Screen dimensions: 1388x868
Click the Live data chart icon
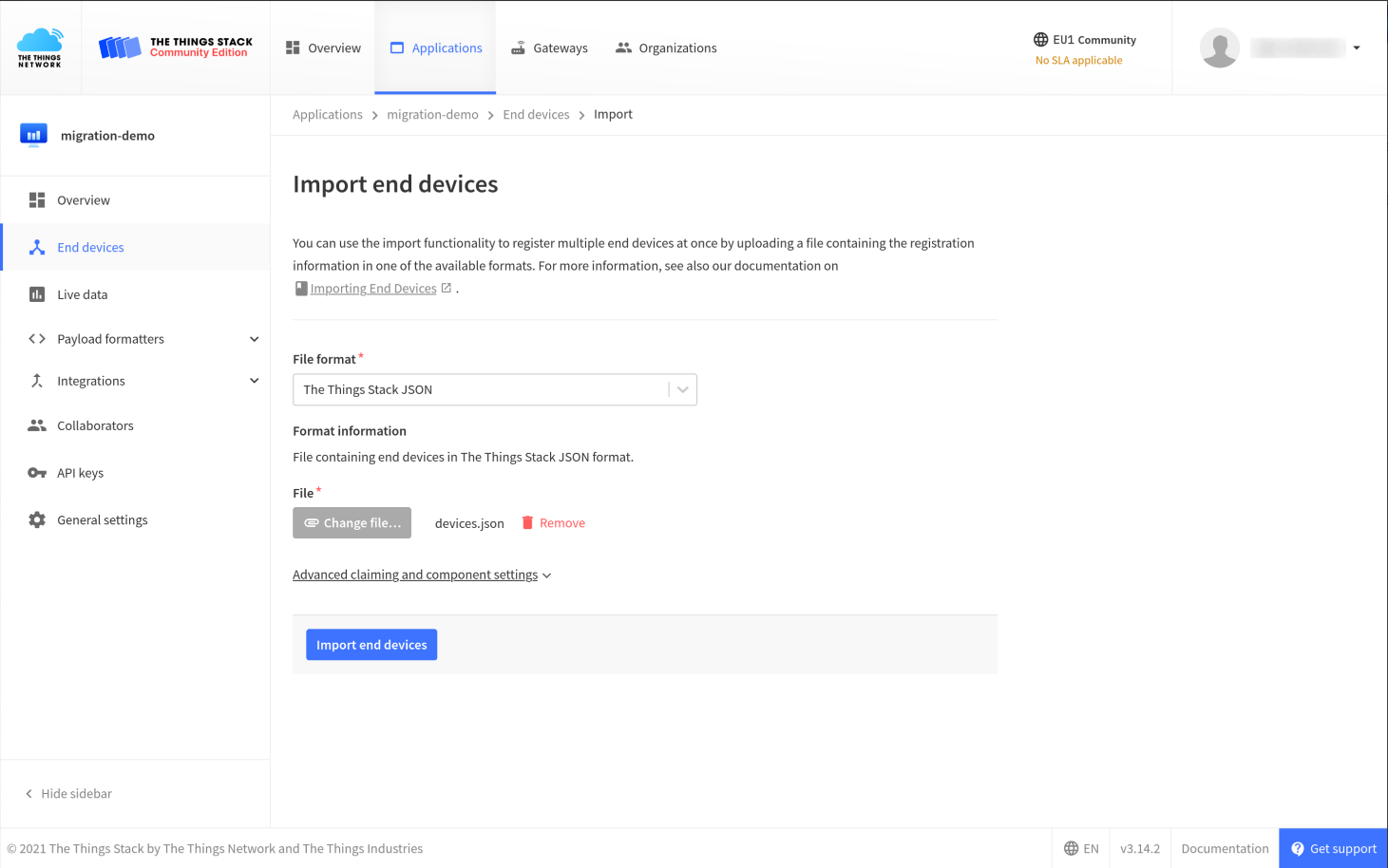[x=37, y=294]
